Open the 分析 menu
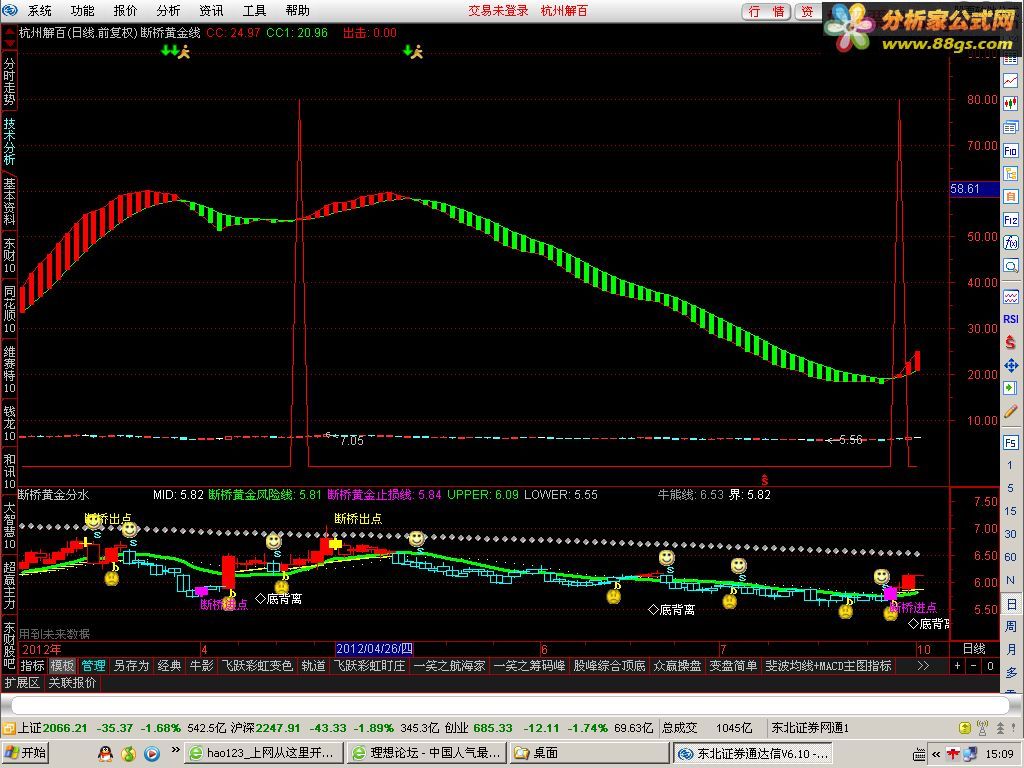The height and width of the screenshot is (768, 1024). 168,10
